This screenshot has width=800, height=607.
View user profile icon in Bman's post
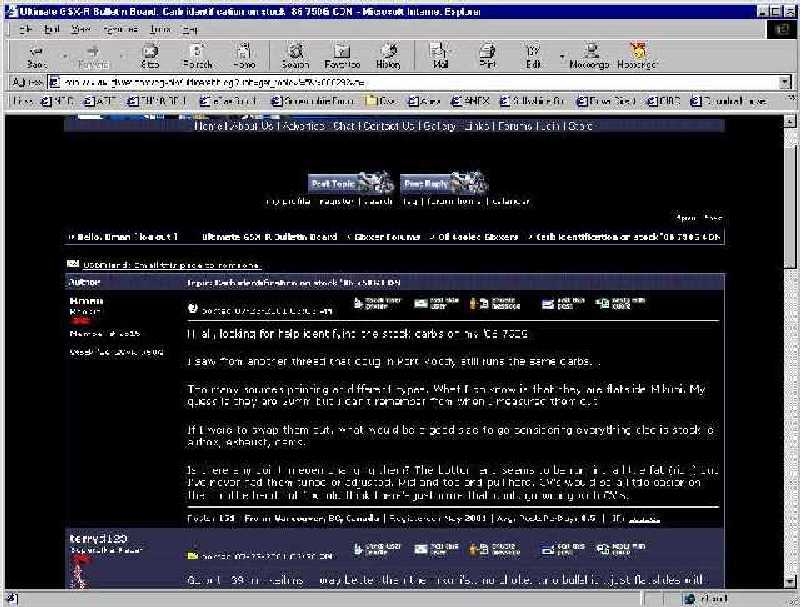pos(378,304)
